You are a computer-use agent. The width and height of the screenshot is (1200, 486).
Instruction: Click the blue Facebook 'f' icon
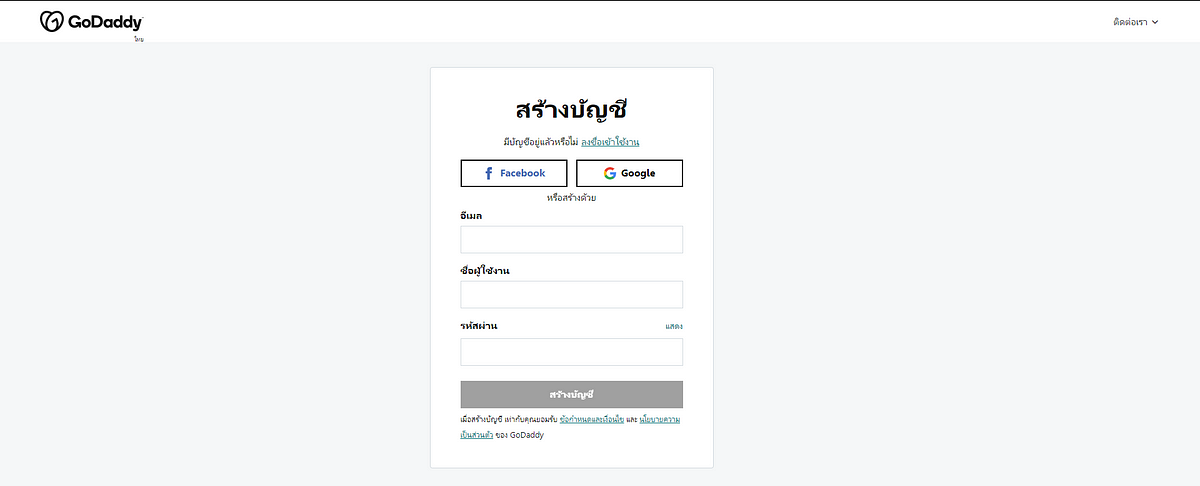pos(488,173)
